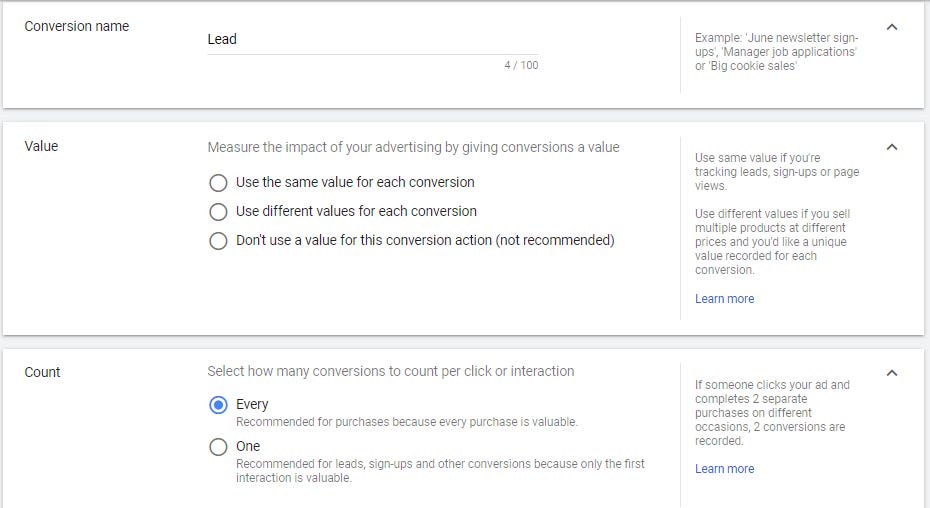Select "Use the same value for each conversion"
This screenshot has width=930, height=508.
(x=218, y=183)
